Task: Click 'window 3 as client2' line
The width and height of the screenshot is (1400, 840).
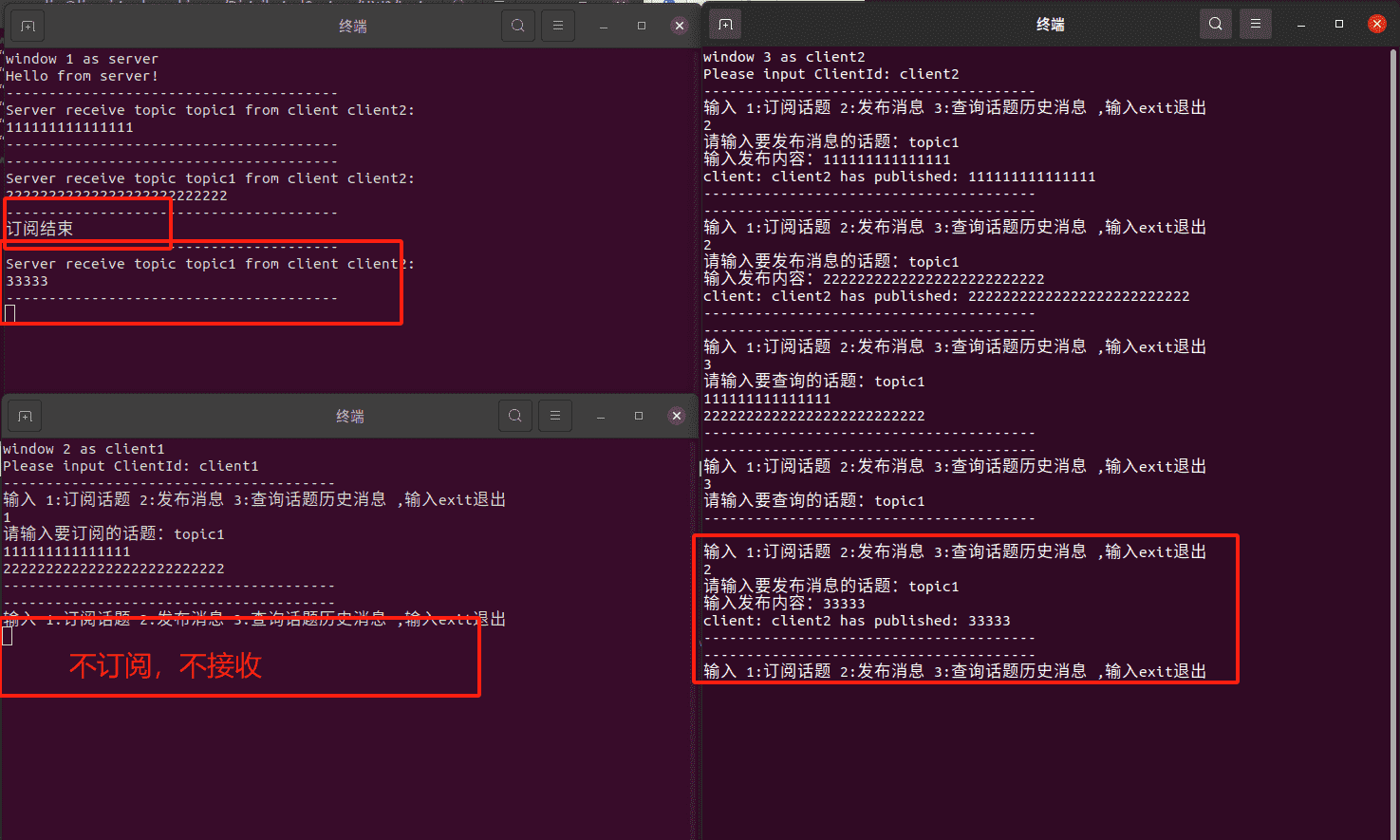Action: [784, 57]
